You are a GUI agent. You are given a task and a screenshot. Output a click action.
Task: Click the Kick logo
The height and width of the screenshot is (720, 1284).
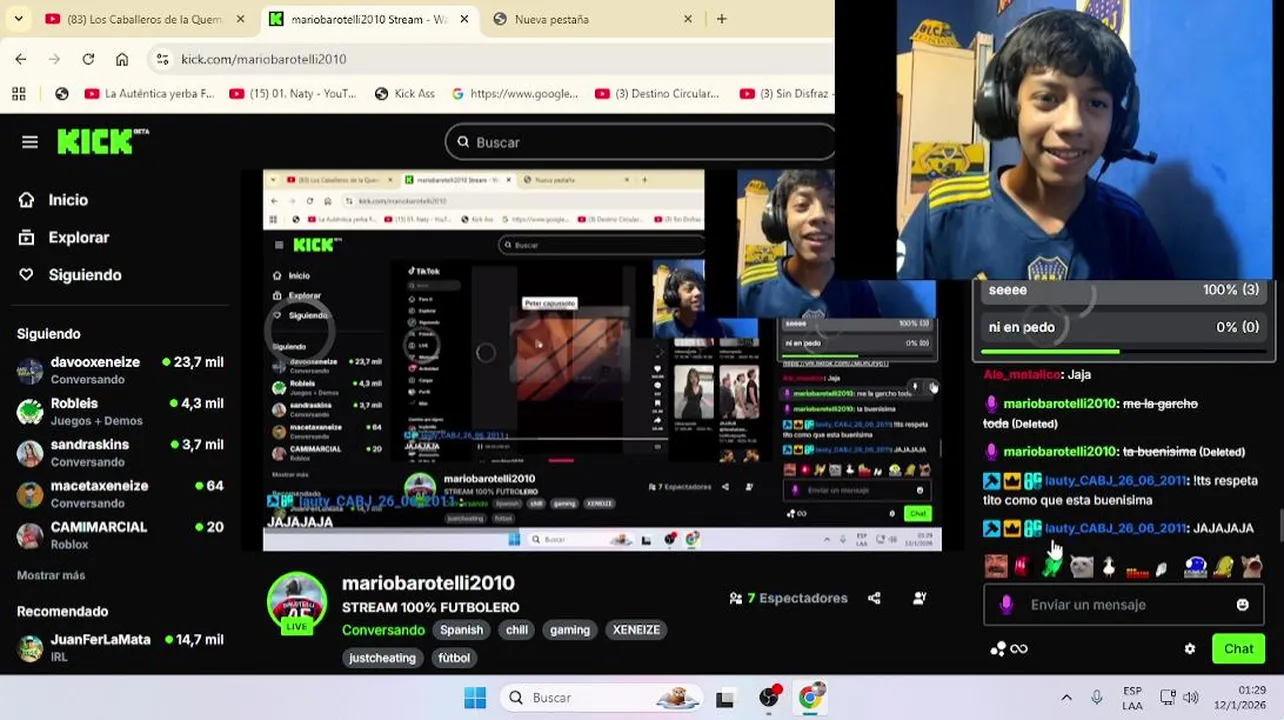pos(102,142)
